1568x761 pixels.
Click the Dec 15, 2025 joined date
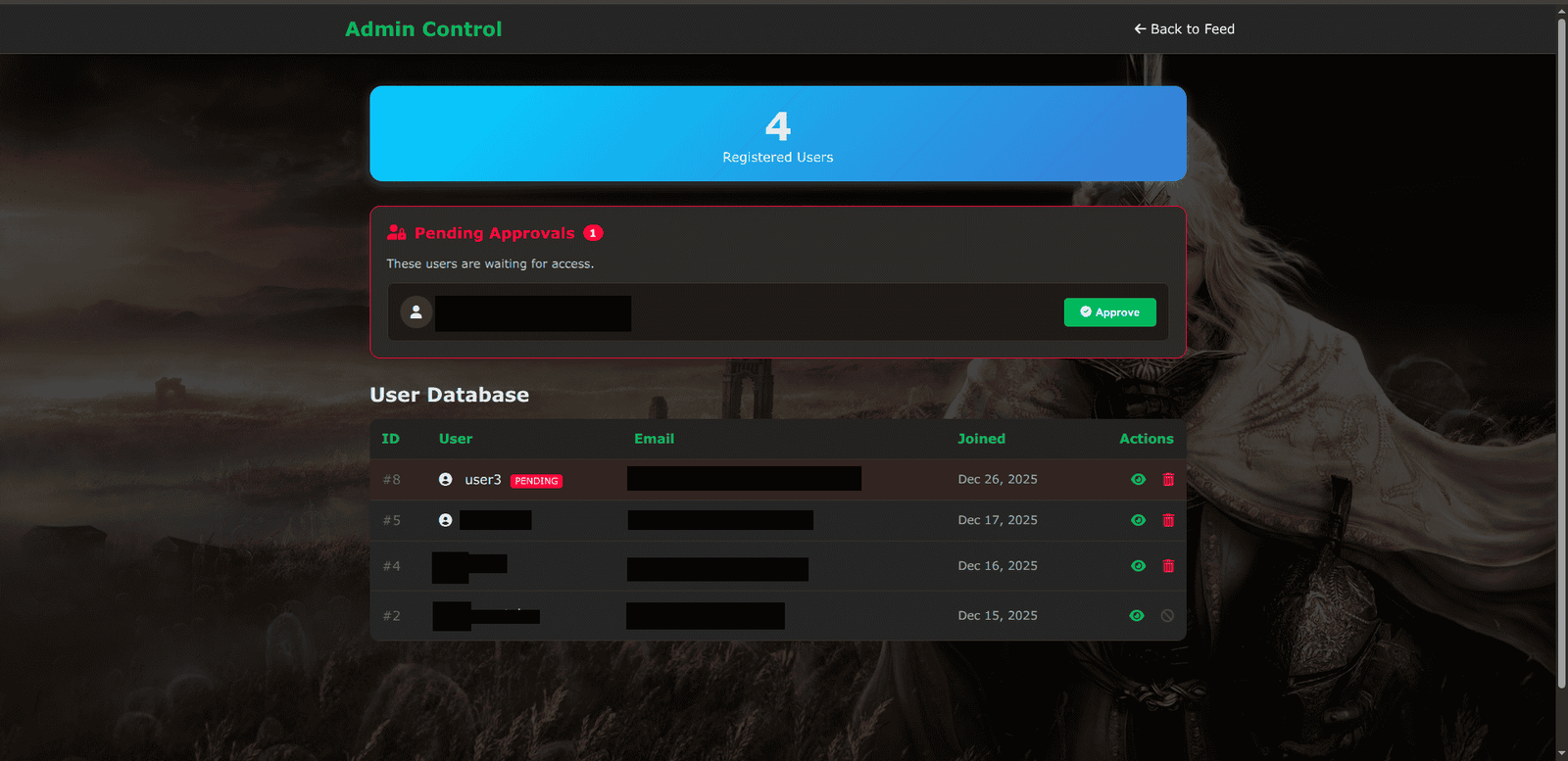tap(998, 616)
